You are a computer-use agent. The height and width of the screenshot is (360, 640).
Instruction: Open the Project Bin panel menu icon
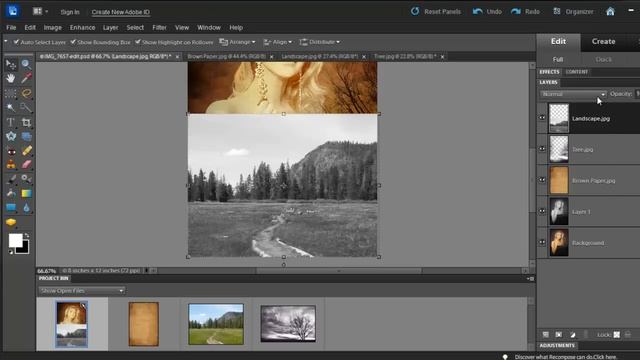pos(530,278)
